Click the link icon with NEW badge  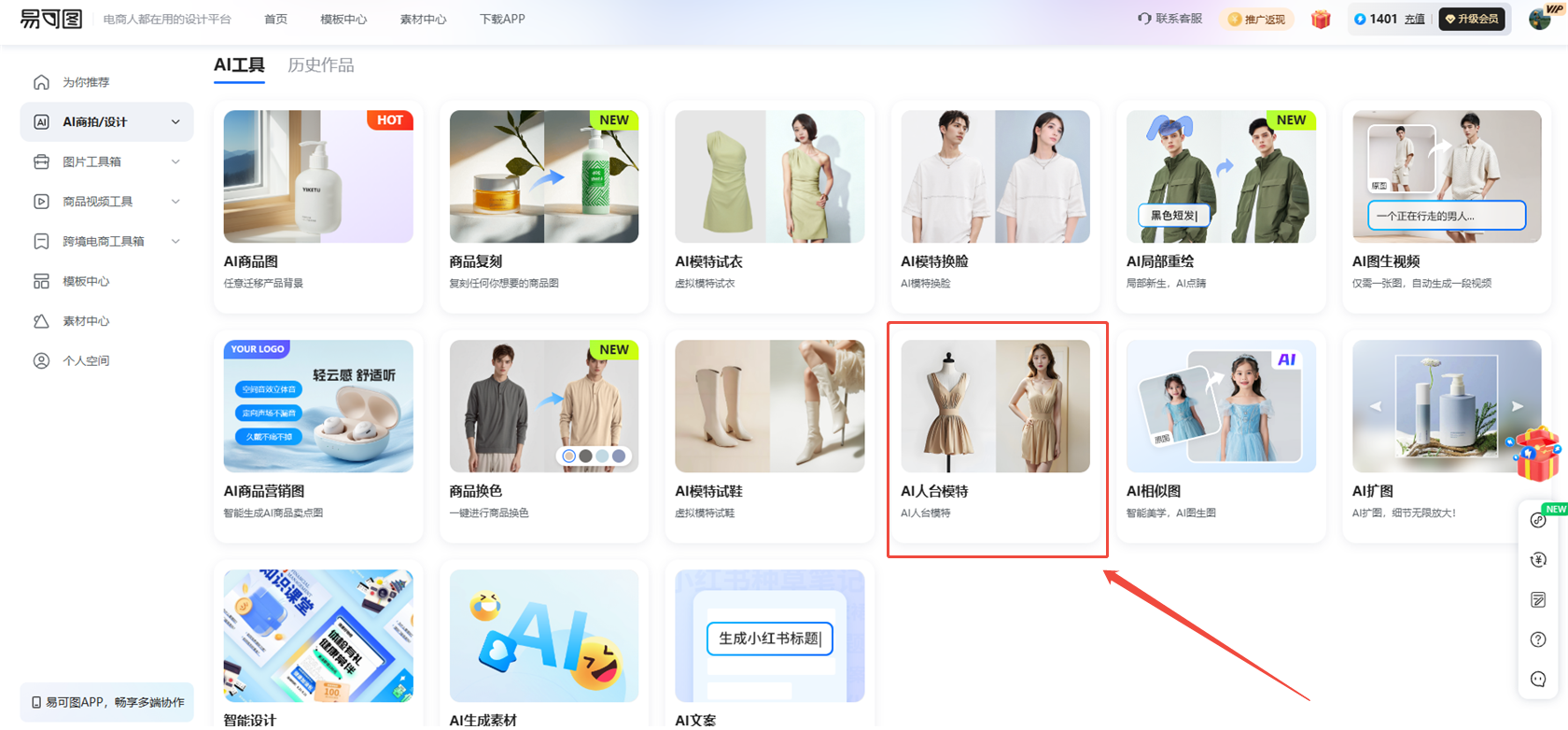pyautogui.click(x=1539, y=520)
